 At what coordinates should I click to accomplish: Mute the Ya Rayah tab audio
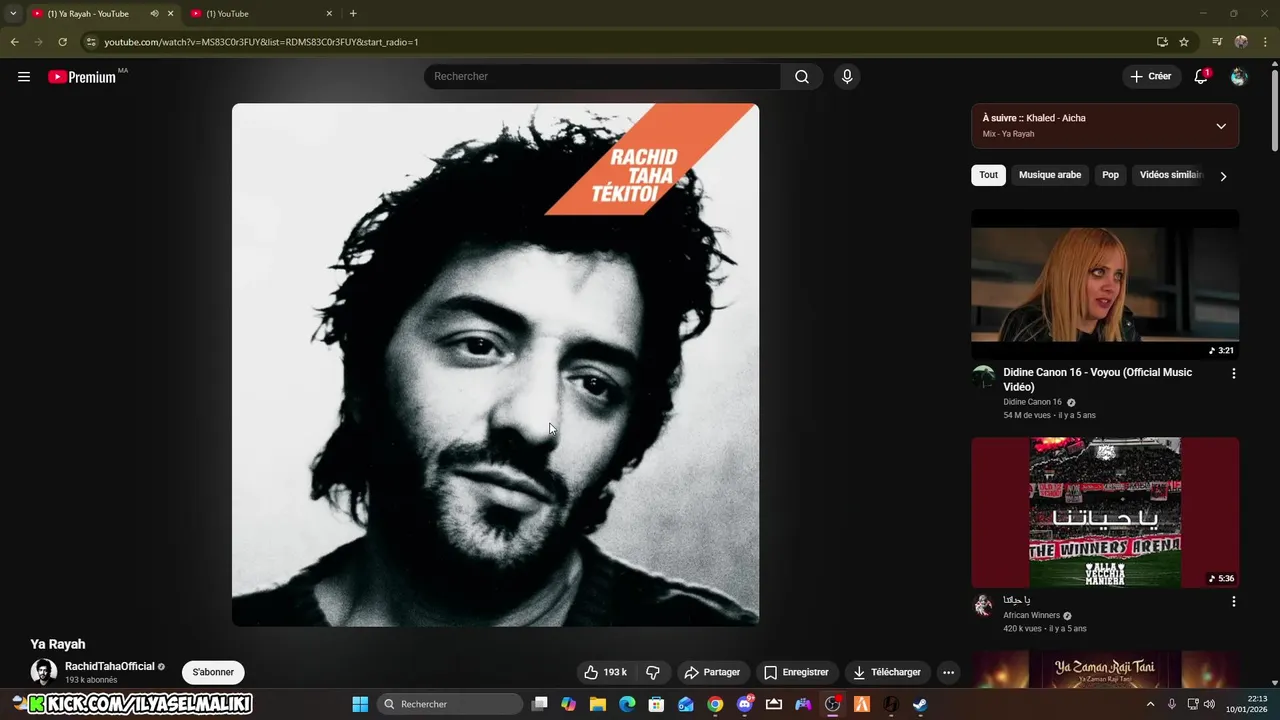(154, 14)
